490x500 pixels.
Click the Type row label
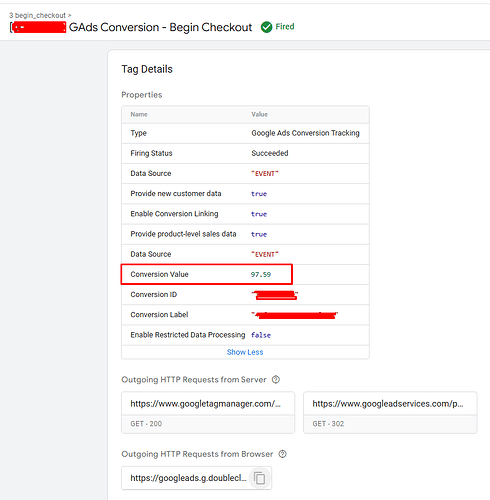pyautogui.click(x=138, y=133)
